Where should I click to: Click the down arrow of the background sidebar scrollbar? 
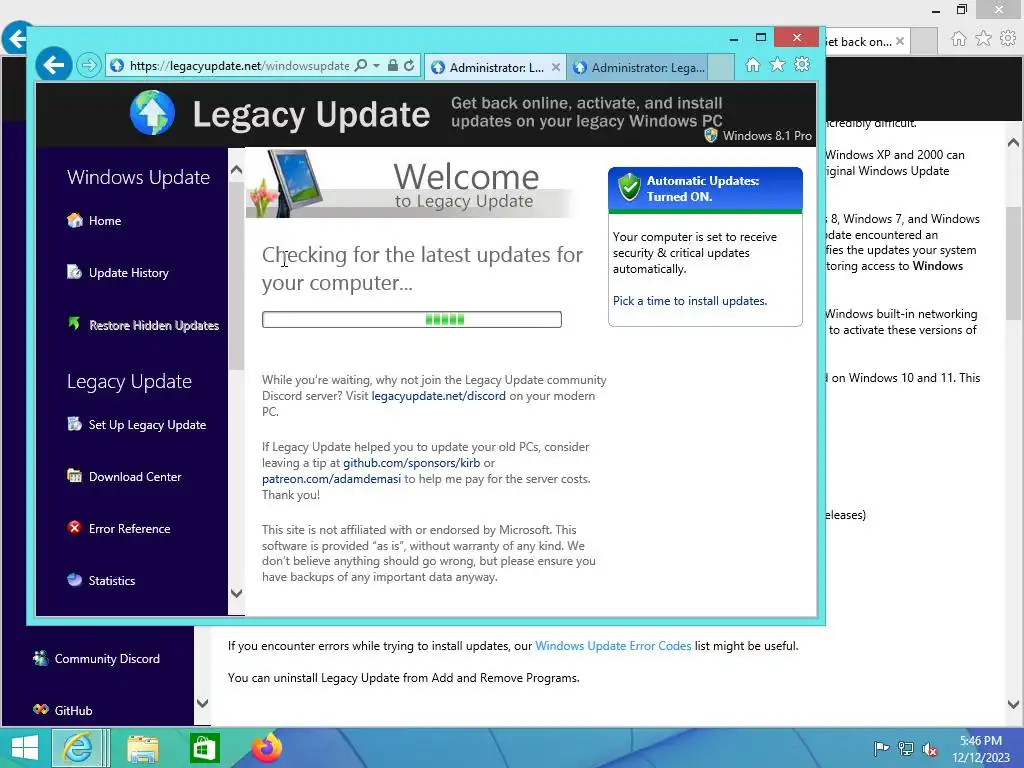click(202, 703)
